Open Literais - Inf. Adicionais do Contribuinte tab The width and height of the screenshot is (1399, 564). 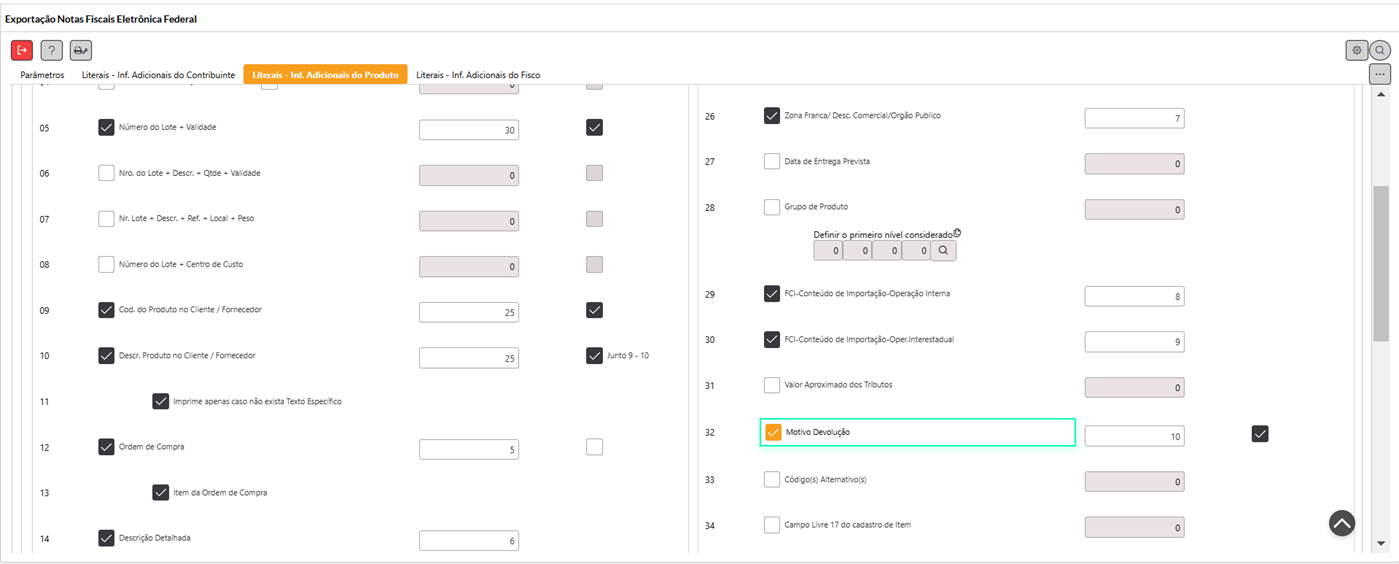158,75
